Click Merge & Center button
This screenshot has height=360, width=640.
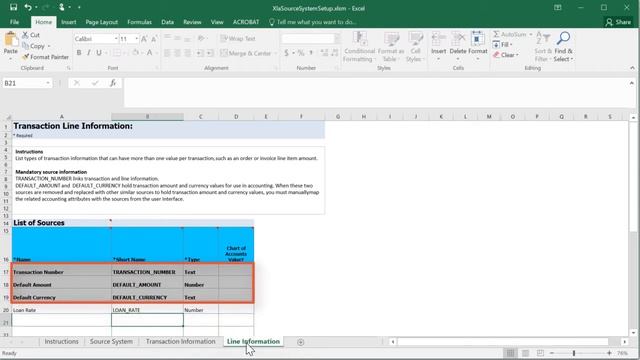coord(246,53)
